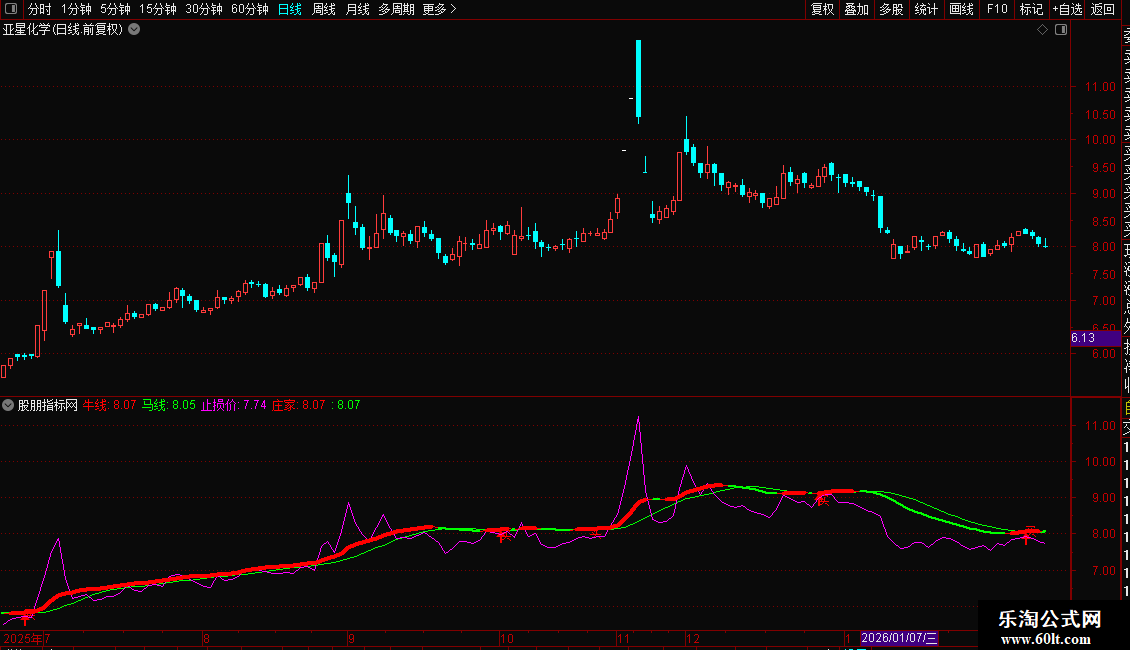1130x650 pixels.
Task: Open F10 company information
Action: (997, 9)
